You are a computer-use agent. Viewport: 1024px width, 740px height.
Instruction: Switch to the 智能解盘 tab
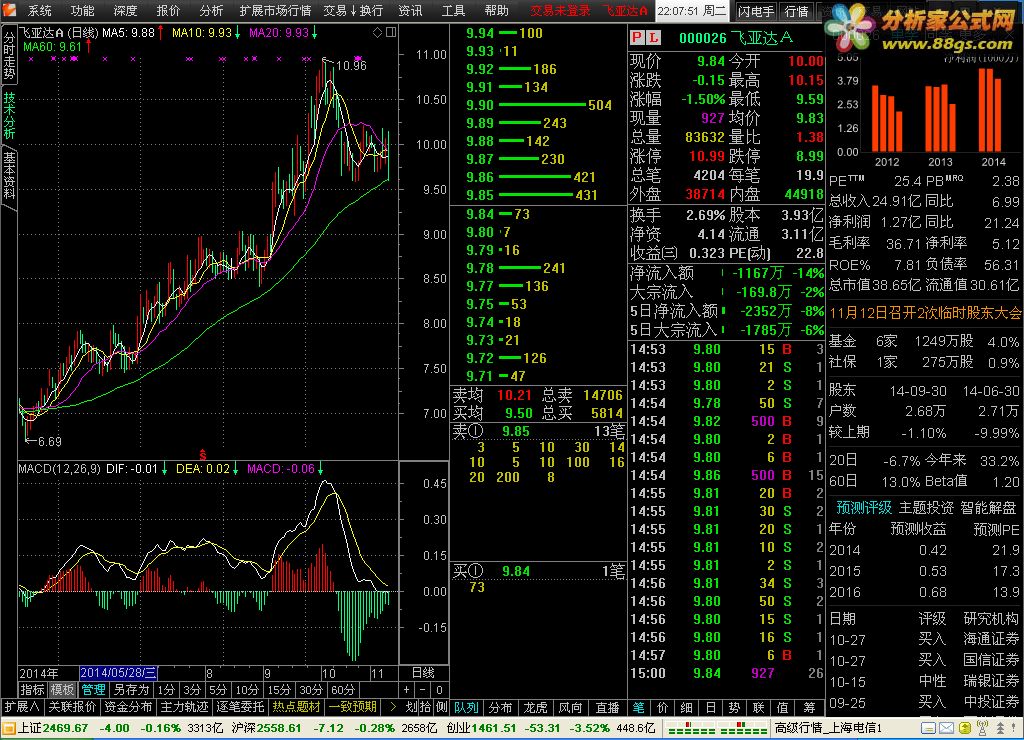coord(988,507)
